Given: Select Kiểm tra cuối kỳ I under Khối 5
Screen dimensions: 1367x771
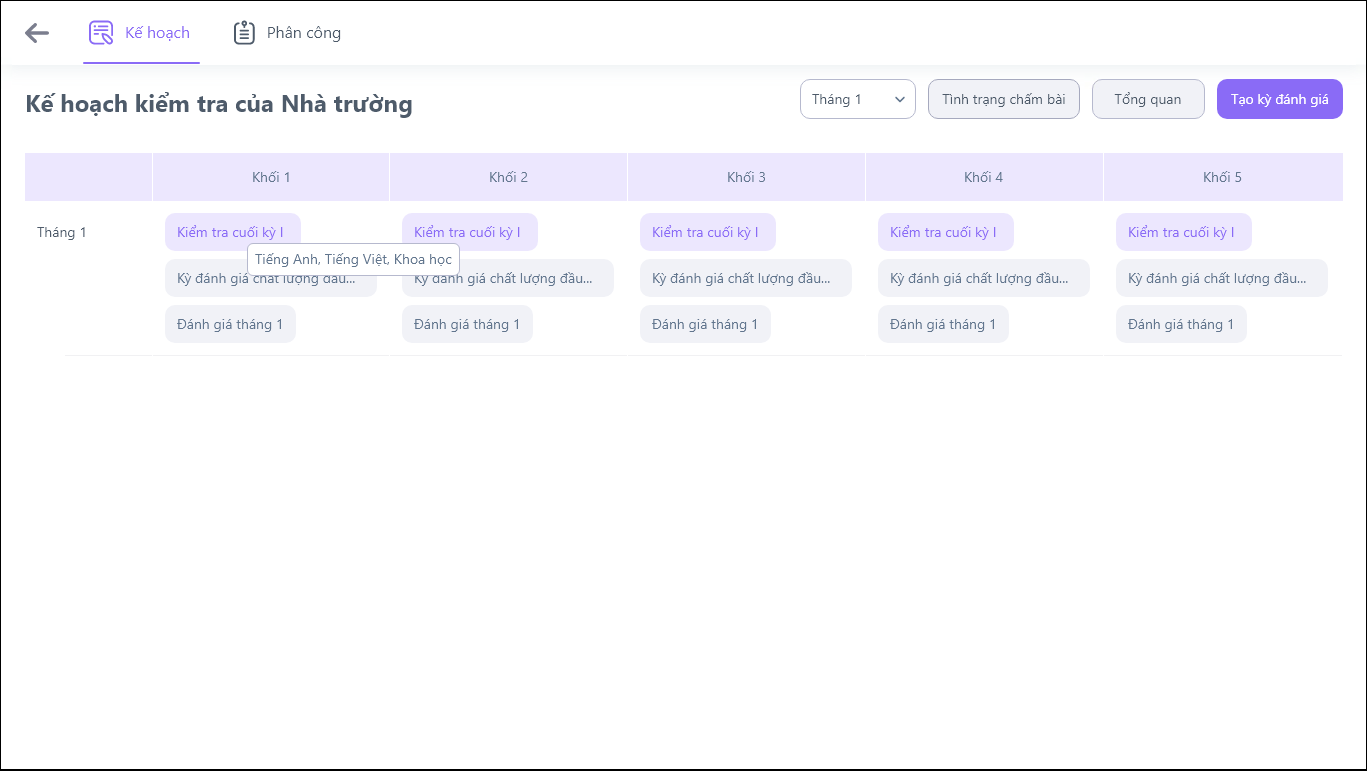Looking at the screenshot, I should (x=1183, y=232).
